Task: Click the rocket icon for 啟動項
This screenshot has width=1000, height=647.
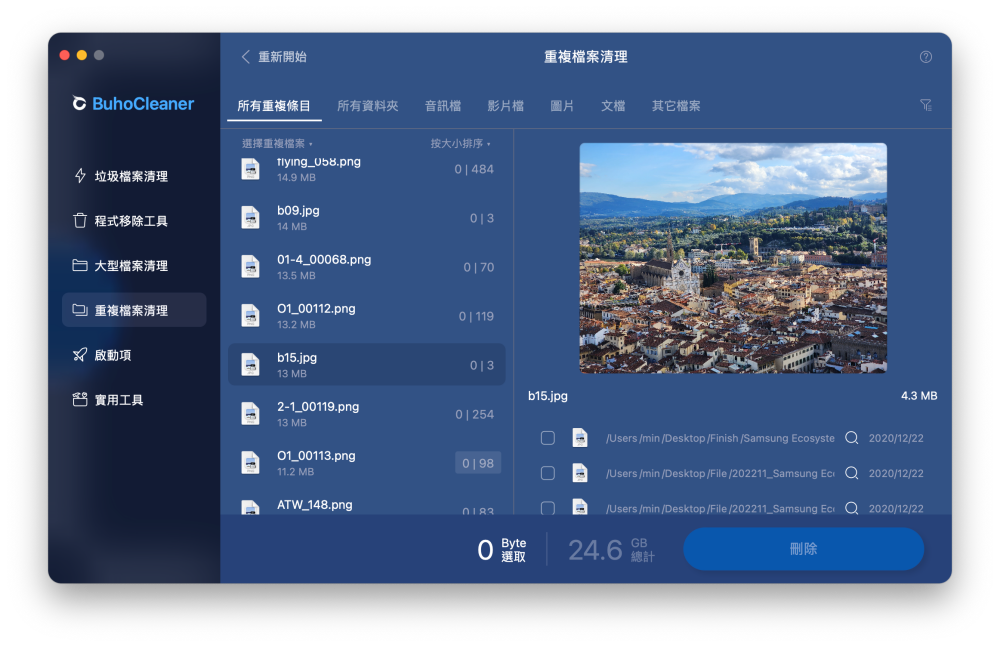Action: point(80,355)
